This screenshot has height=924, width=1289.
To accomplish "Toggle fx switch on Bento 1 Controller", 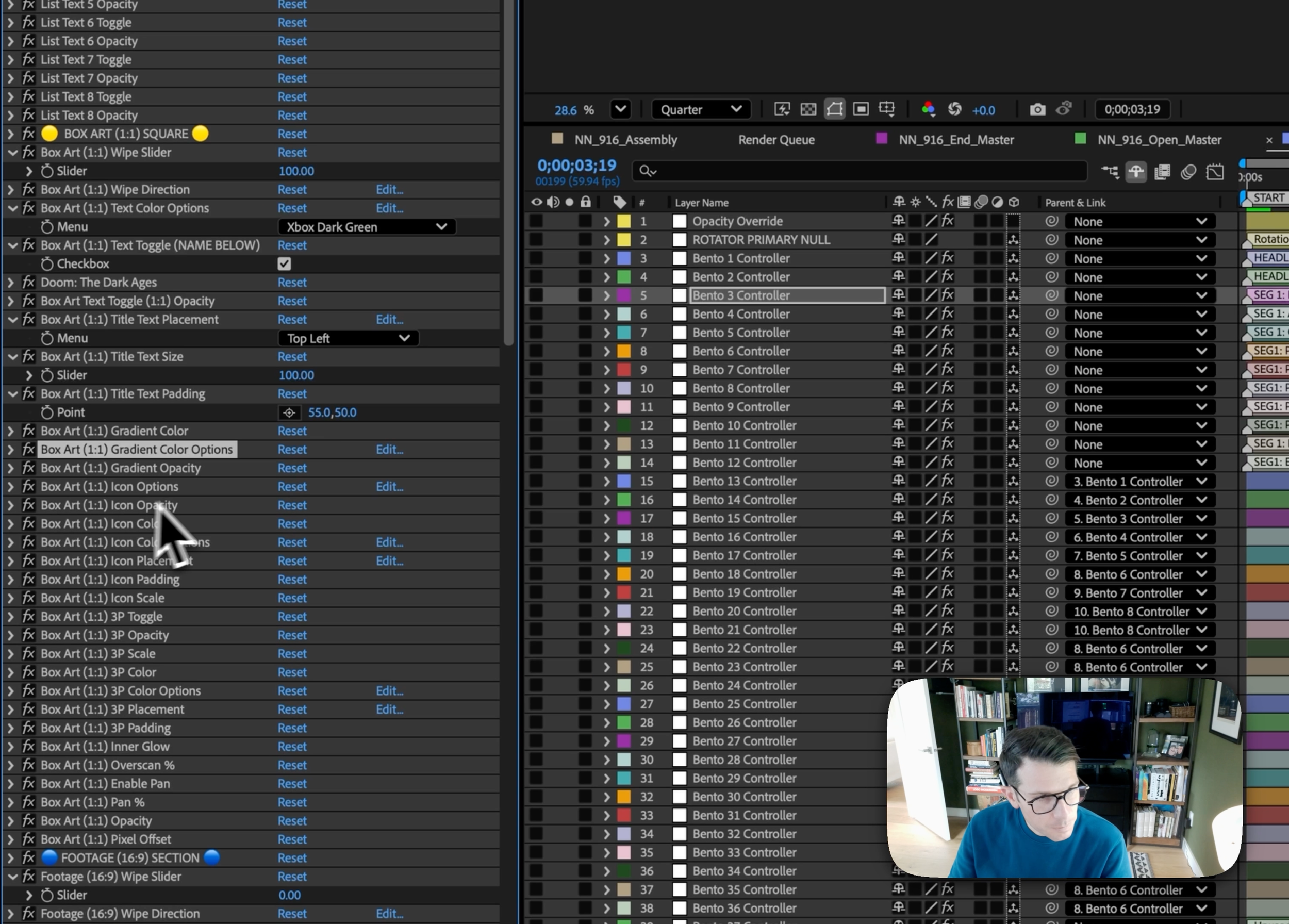I will click(948, 258).
